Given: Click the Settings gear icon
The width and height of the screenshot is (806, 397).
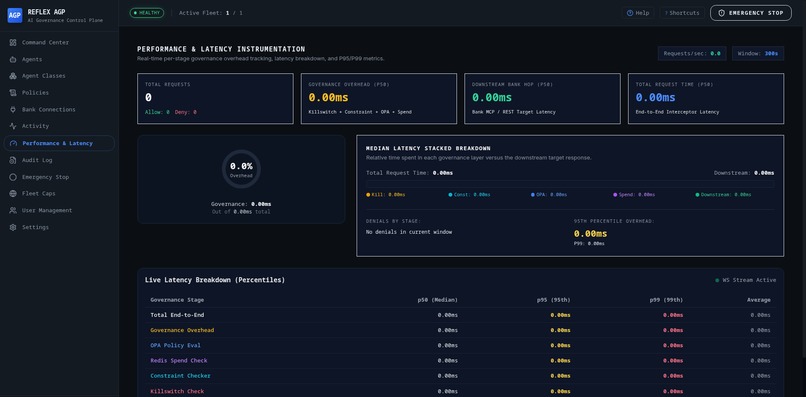Looking at the screenshot, I should pyautogui.click(x=13, y=227).
